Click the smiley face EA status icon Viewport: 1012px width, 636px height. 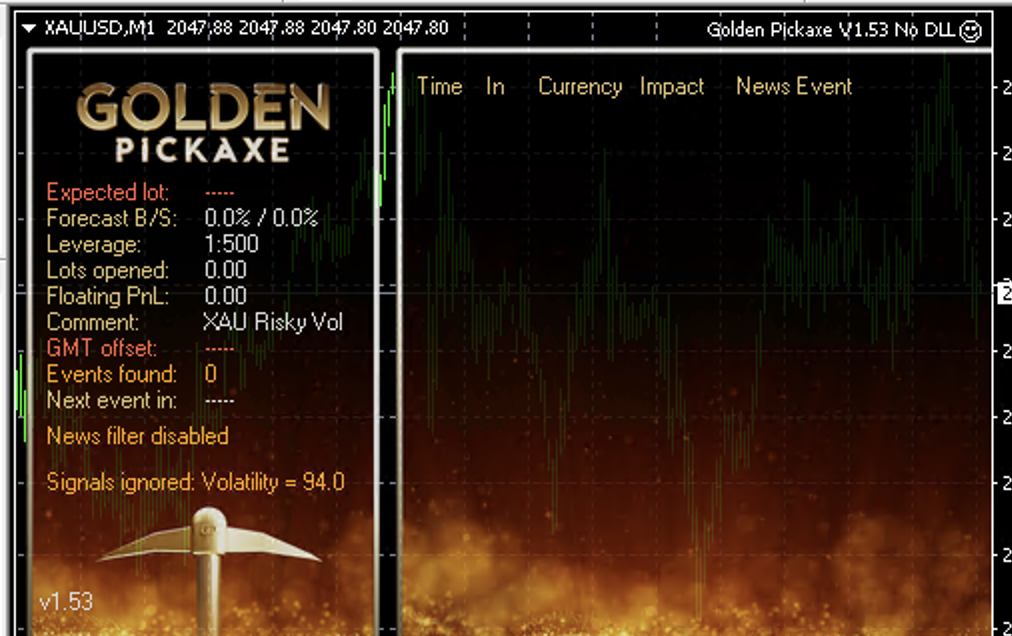coord(971,30)
